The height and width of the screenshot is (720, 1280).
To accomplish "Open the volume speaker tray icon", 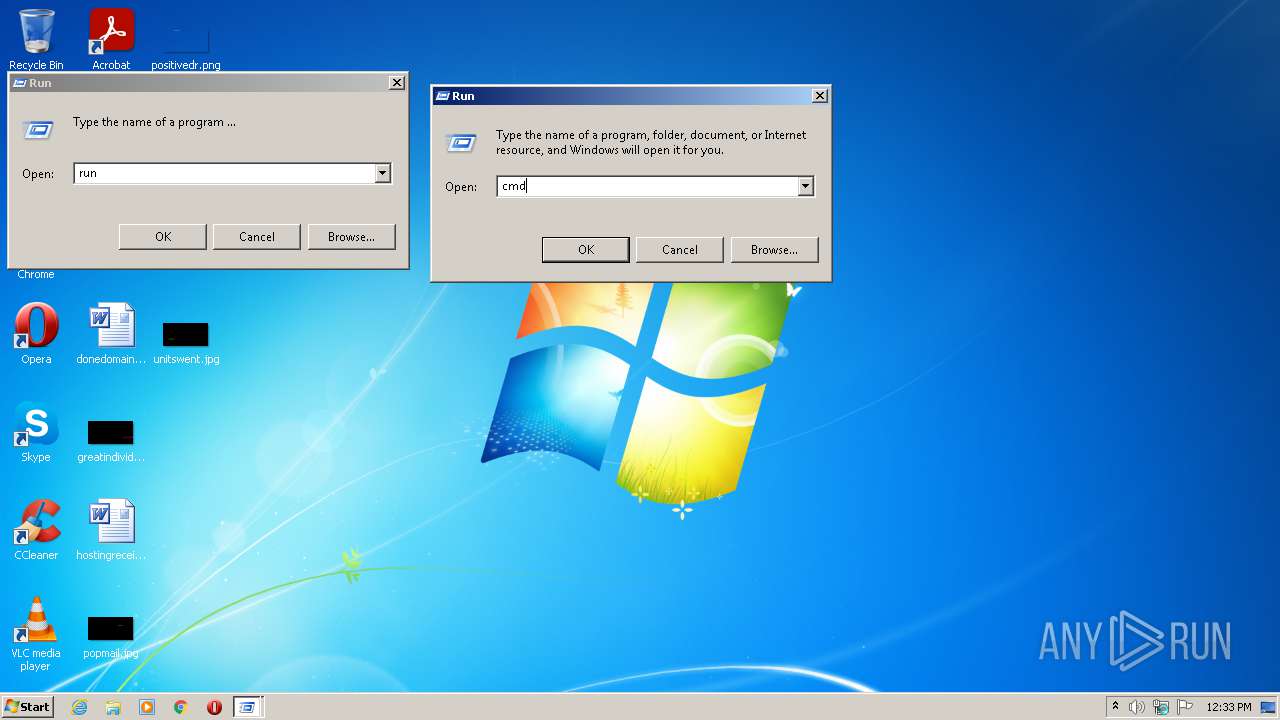I will tap(1137, 707).
